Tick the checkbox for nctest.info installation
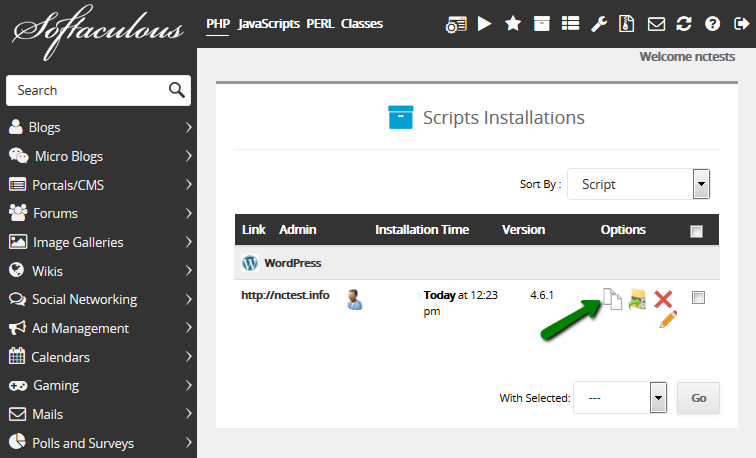756x458 pixels. pos(698,297)
